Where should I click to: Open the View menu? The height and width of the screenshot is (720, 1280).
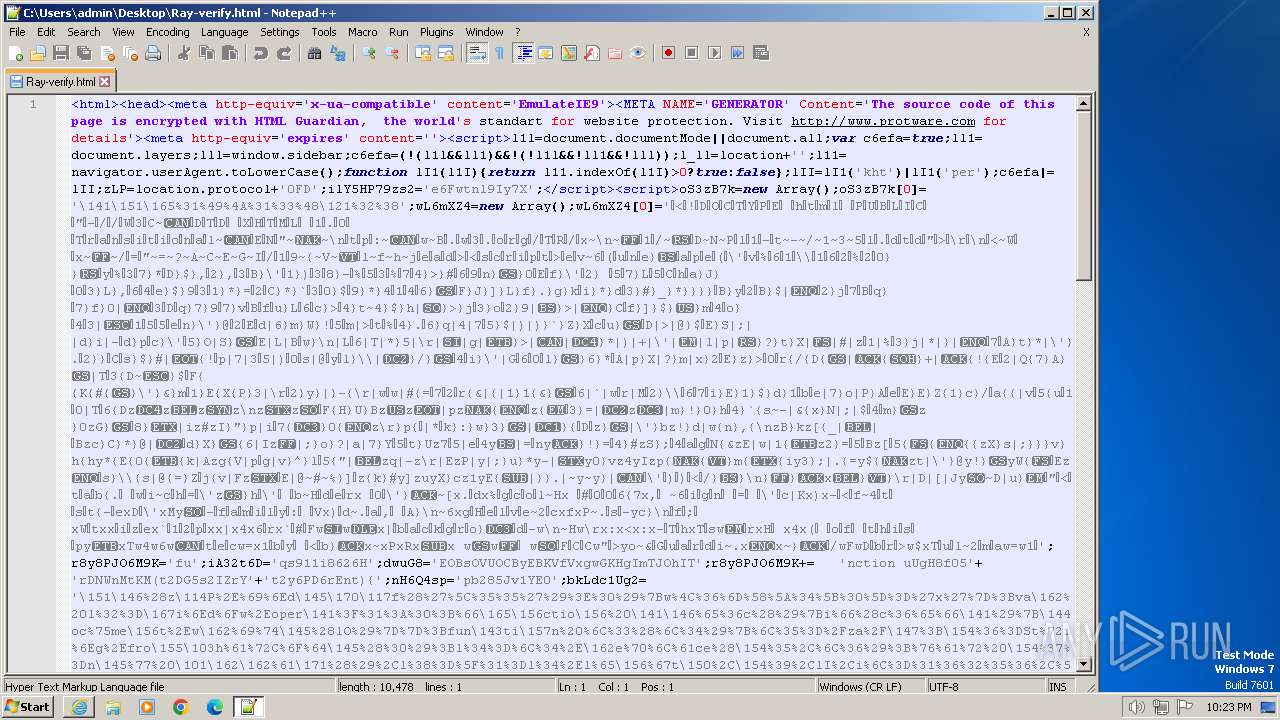pyautogui.click(x=123, y=32)
